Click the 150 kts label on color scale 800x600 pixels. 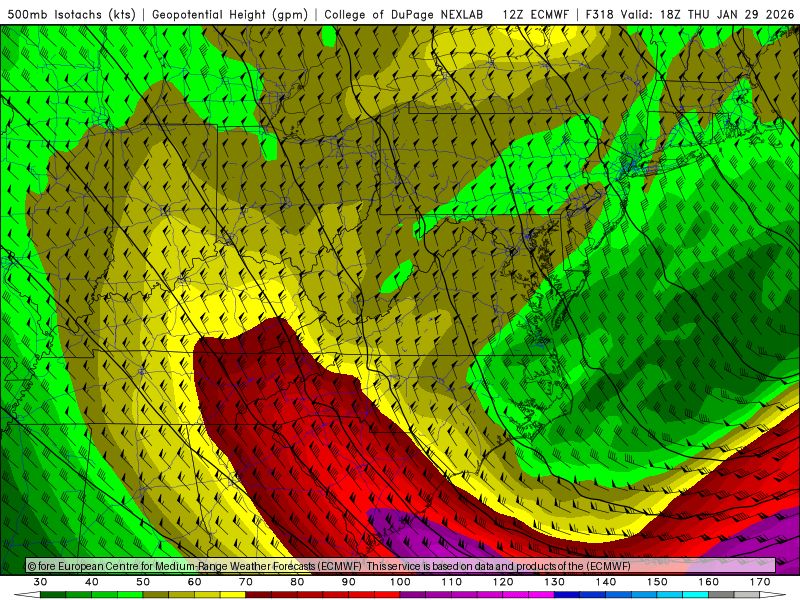click(657, 582)
